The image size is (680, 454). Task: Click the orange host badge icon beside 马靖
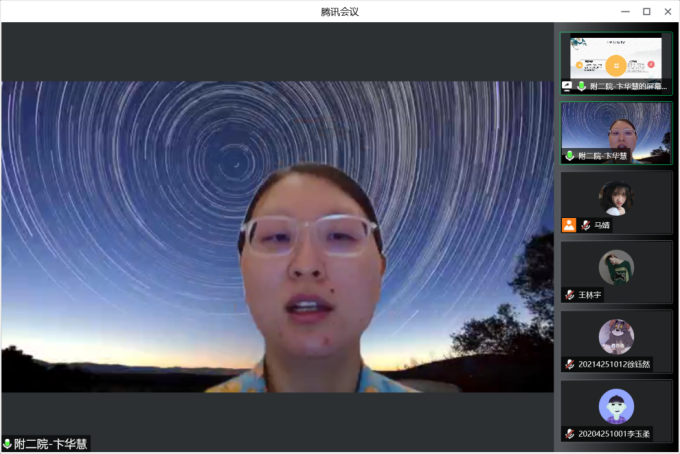pyautogui.click(x=568, y=225)
